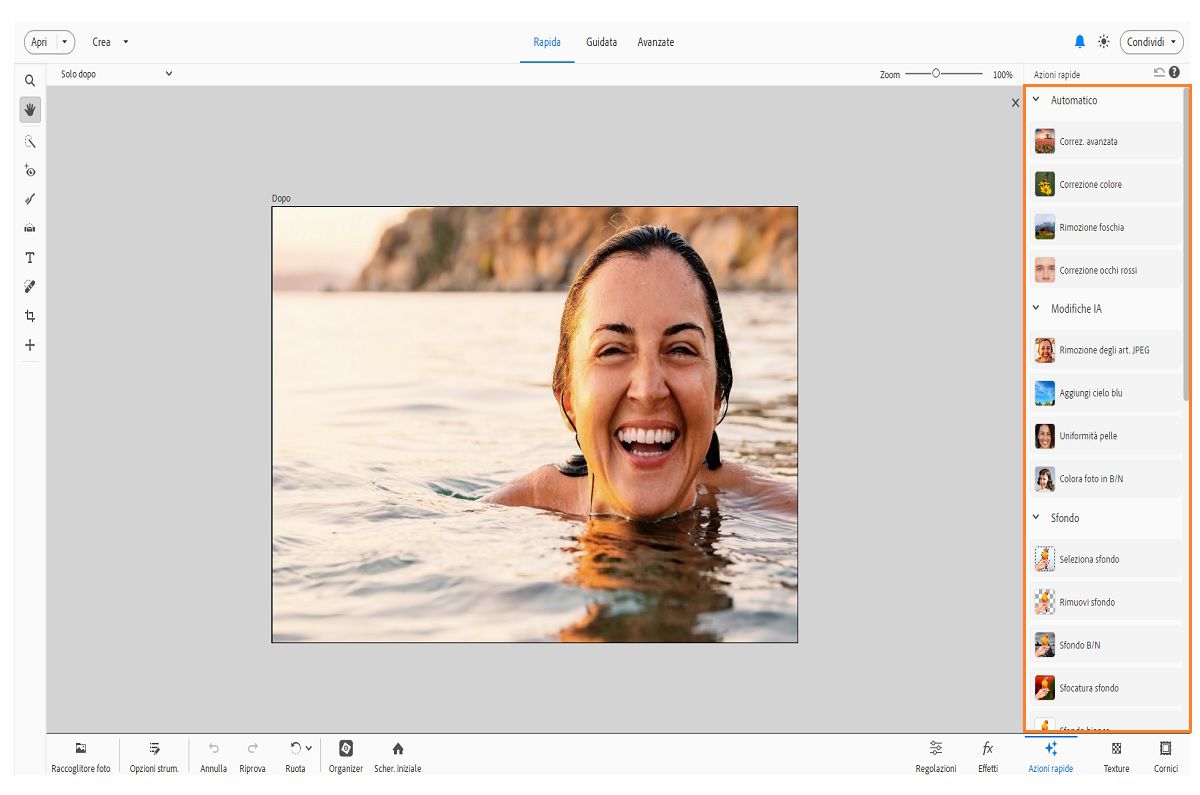Toggle the Raccoglitore foto bin
This screenshot has height=795, width=1200.
coord(81,749)
